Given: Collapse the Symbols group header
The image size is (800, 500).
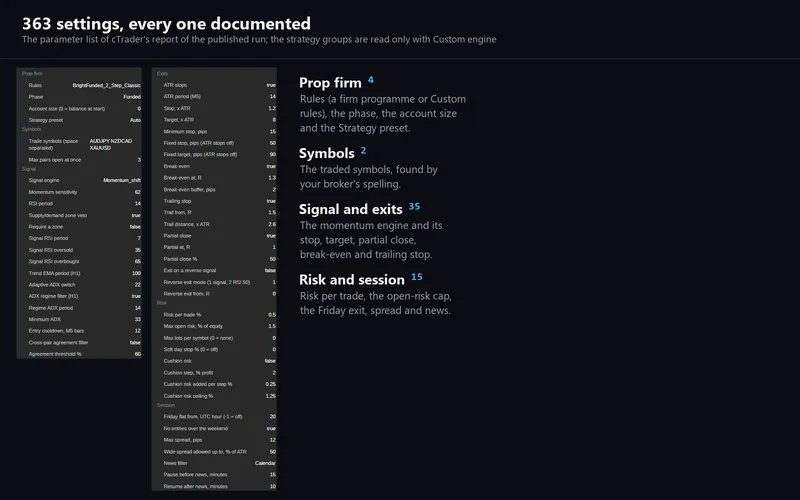Looking at the screenshot, I should (31, 130).
